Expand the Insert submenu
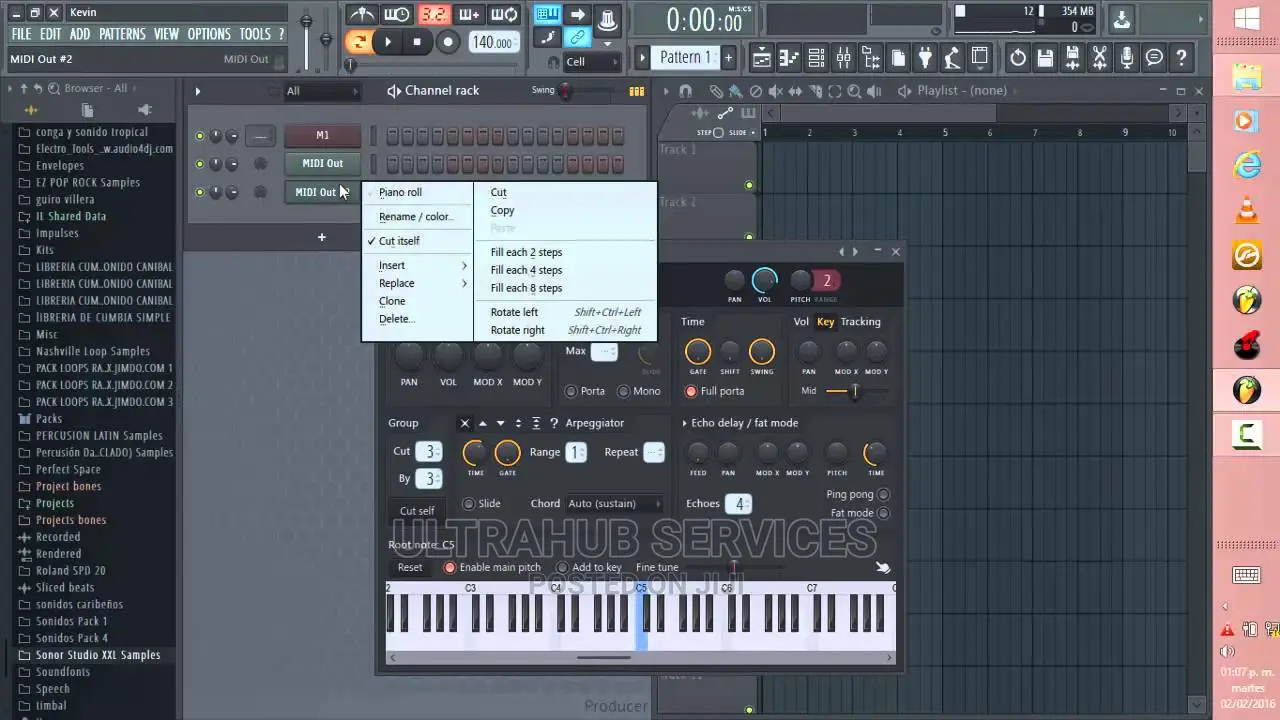This screenshot has width=1280, height=720. pyautogui.click(x=418, y=266)
